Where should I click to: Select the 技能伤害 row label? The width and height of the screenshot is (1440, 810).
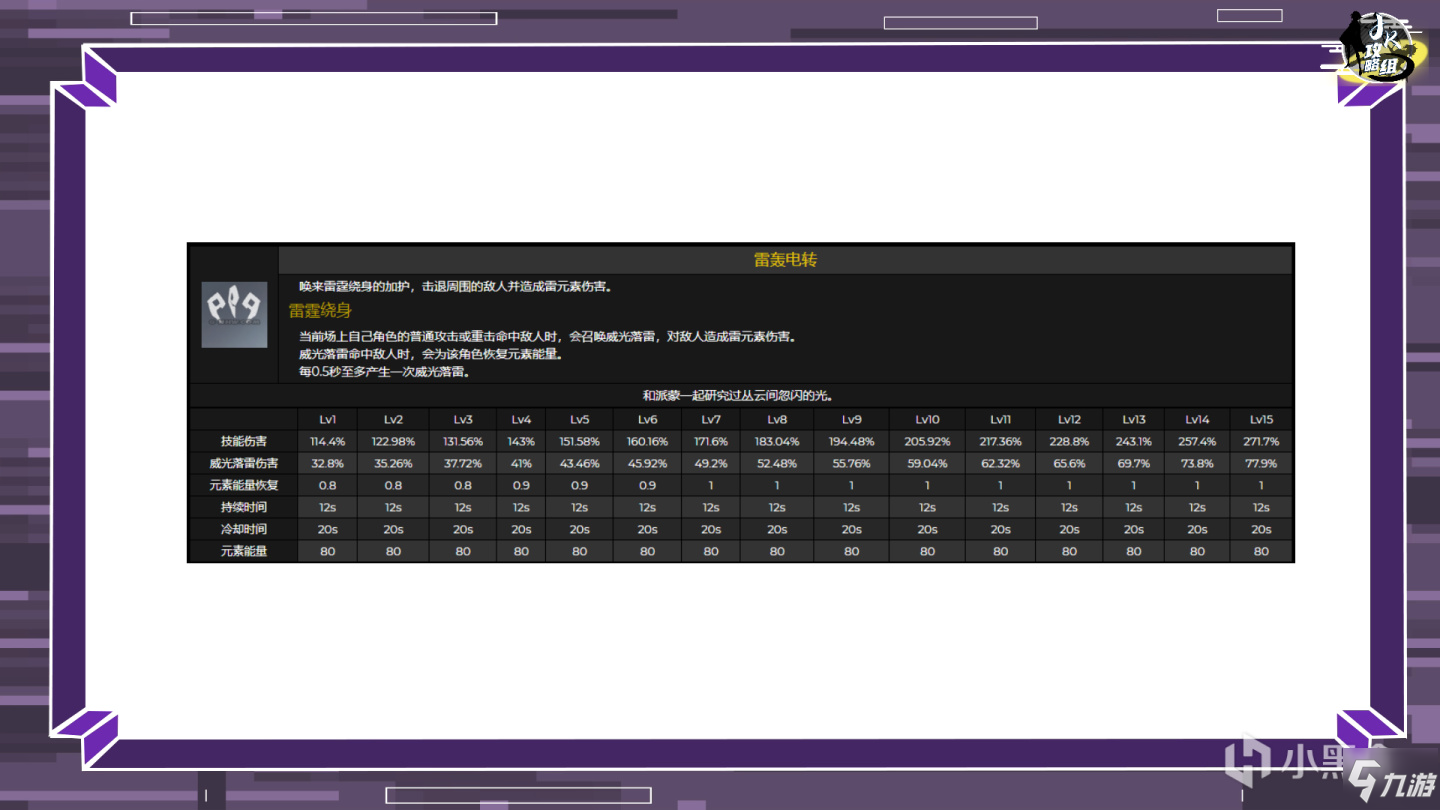point(243,441)
